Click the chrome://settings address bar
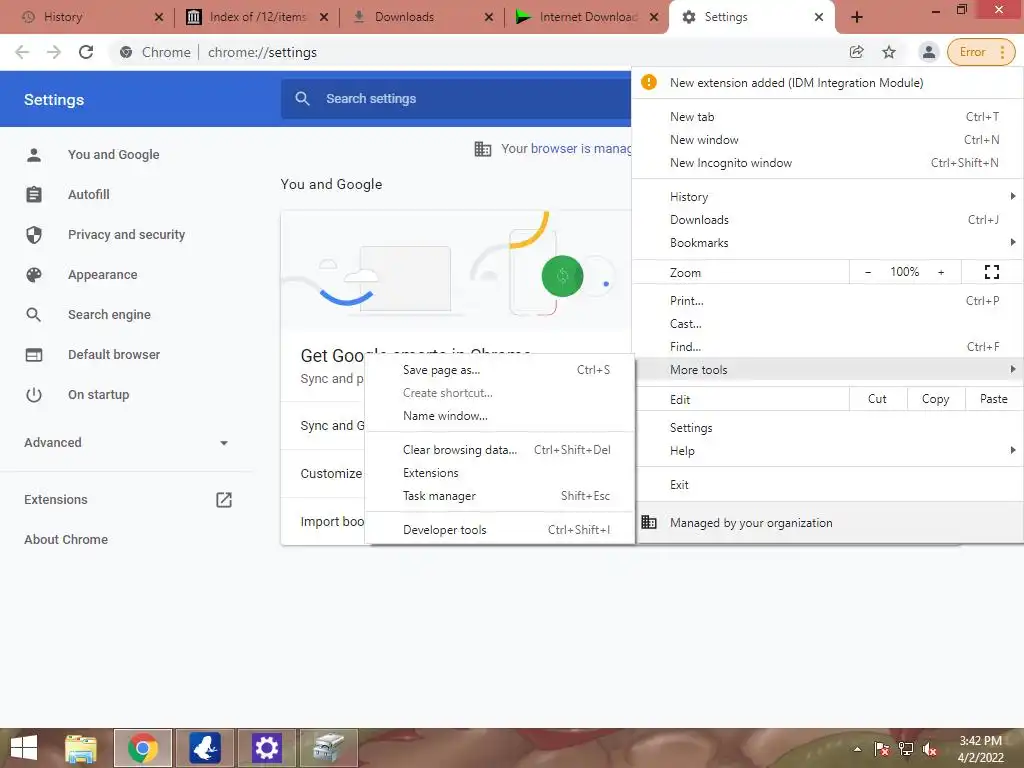Viewport: 1024px width, 768px height. 477,52
